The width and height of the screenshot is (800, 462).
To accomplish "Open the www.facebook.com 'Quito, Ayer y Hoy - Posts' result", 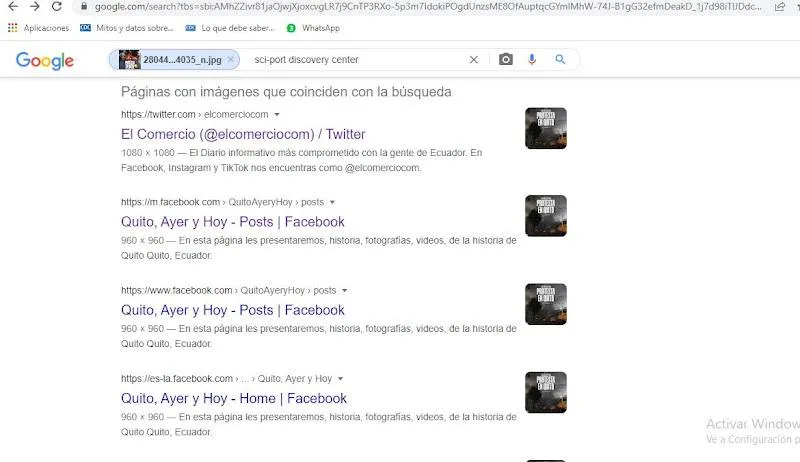I will [x=233, y=310].
